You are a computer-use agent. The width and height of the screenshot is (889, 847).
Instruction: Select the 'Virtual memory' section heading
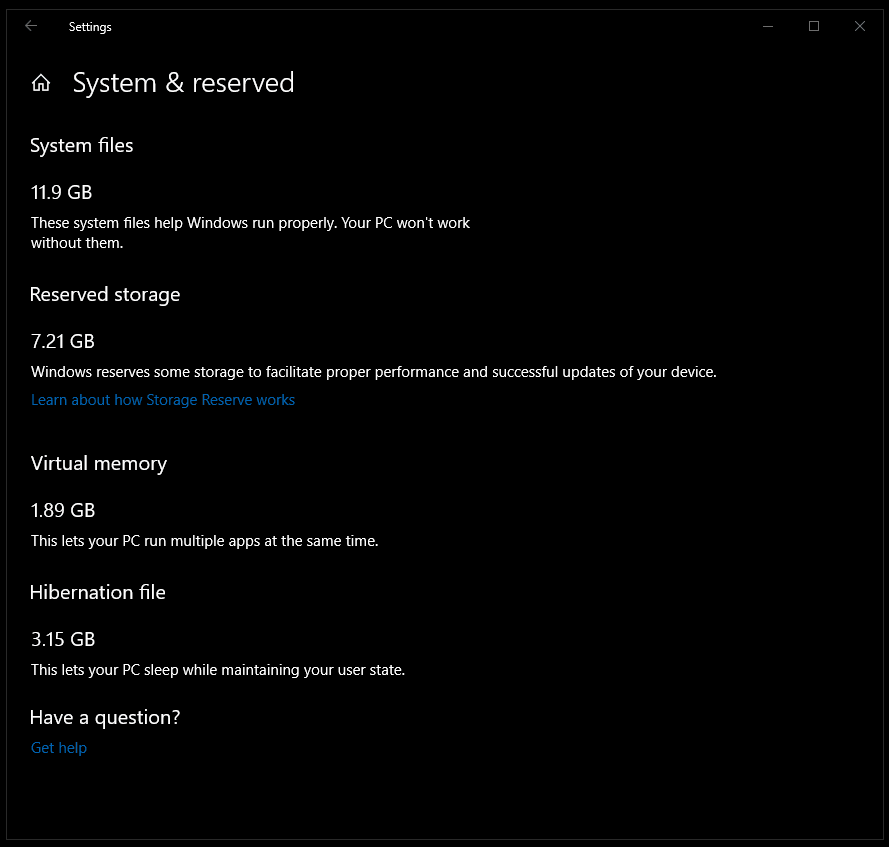point(98,464)
